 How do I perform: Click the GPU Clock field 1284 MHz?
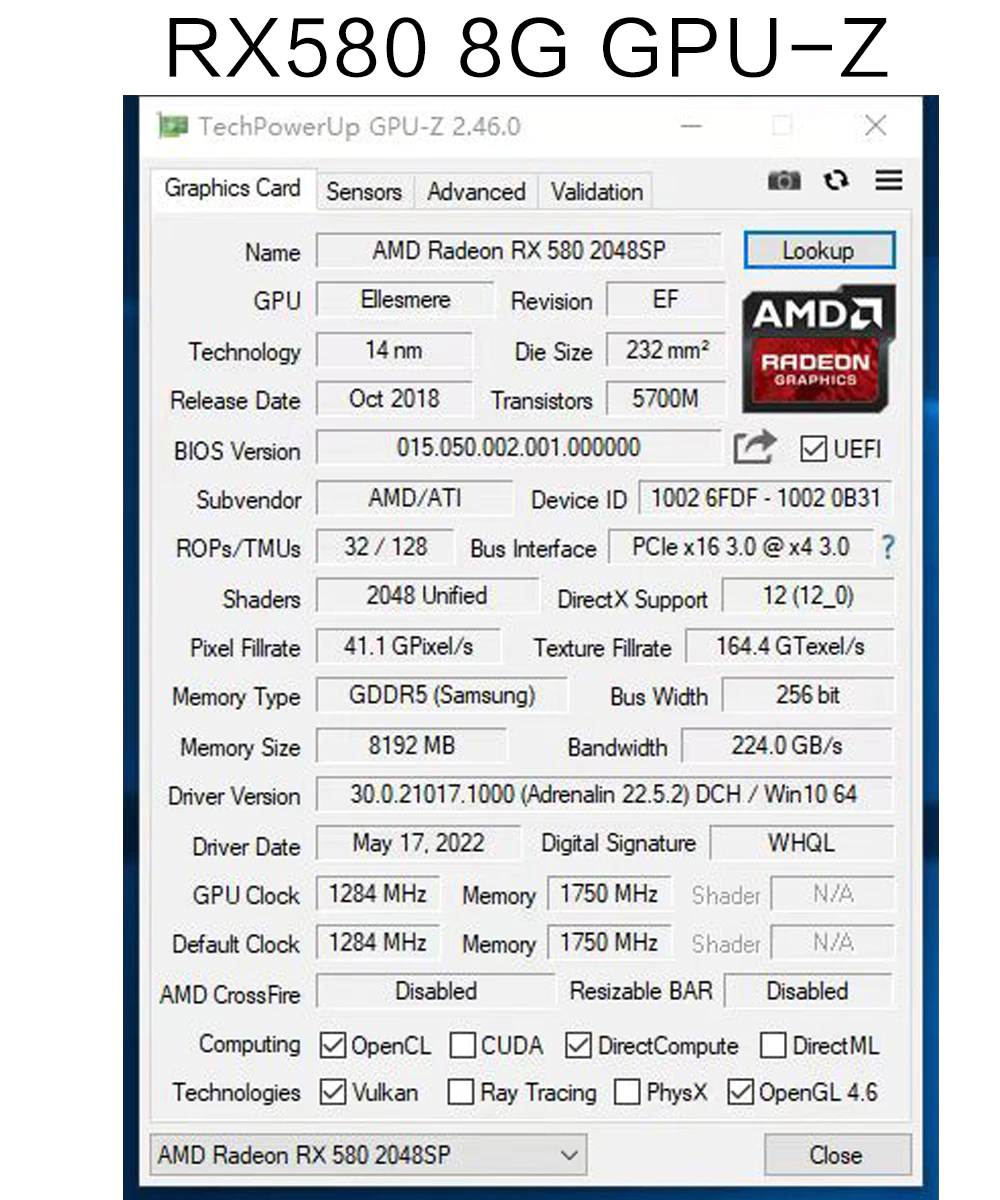pos(378,894)
